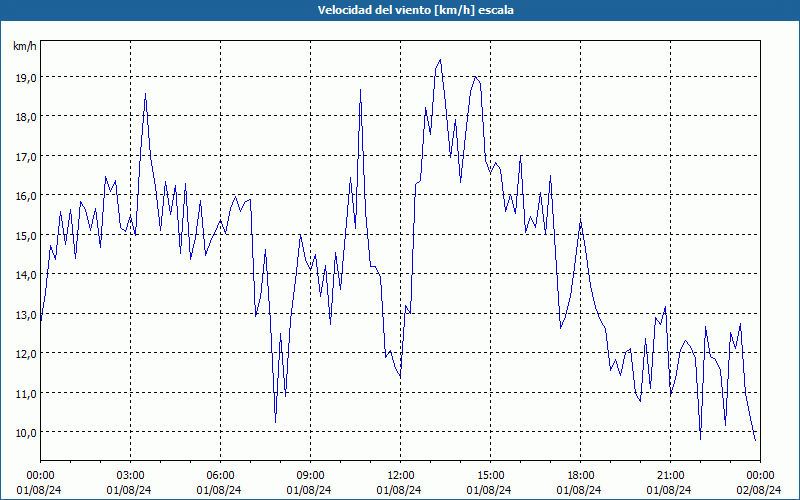800x500 pixels.
Task: Select the 19,0 y-axis value
Action: coord(24,78)
